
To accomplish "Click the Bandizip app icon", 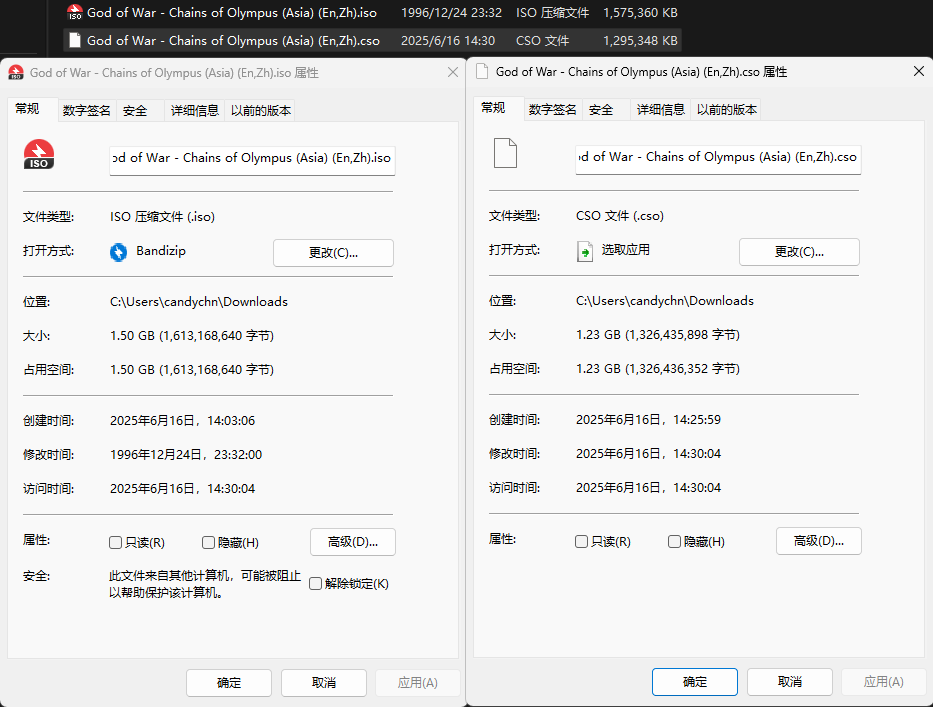I will pyautogui.click(x=118, y=252).
